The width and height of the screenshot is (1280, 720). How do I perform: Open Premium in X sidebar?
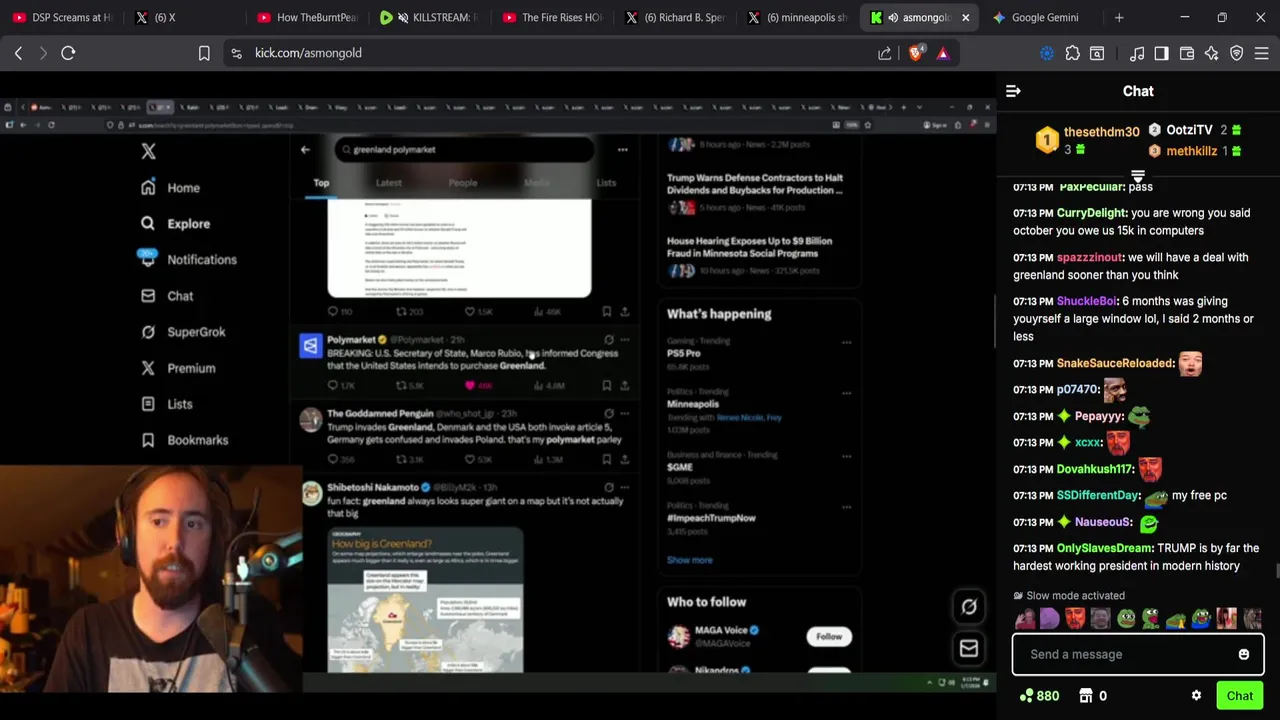pyautogui.click(x=178, y=368)
